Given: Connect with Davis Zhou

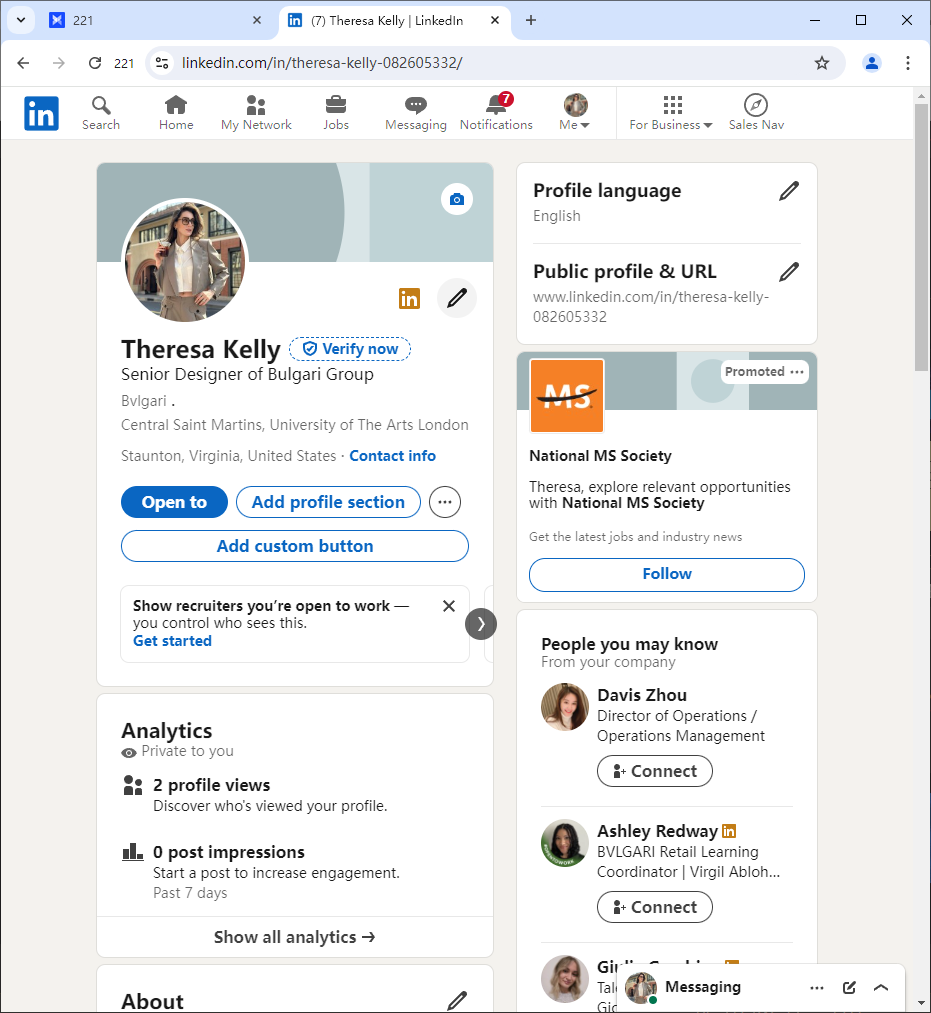Looking at the screenshot, I should (654, 771).
